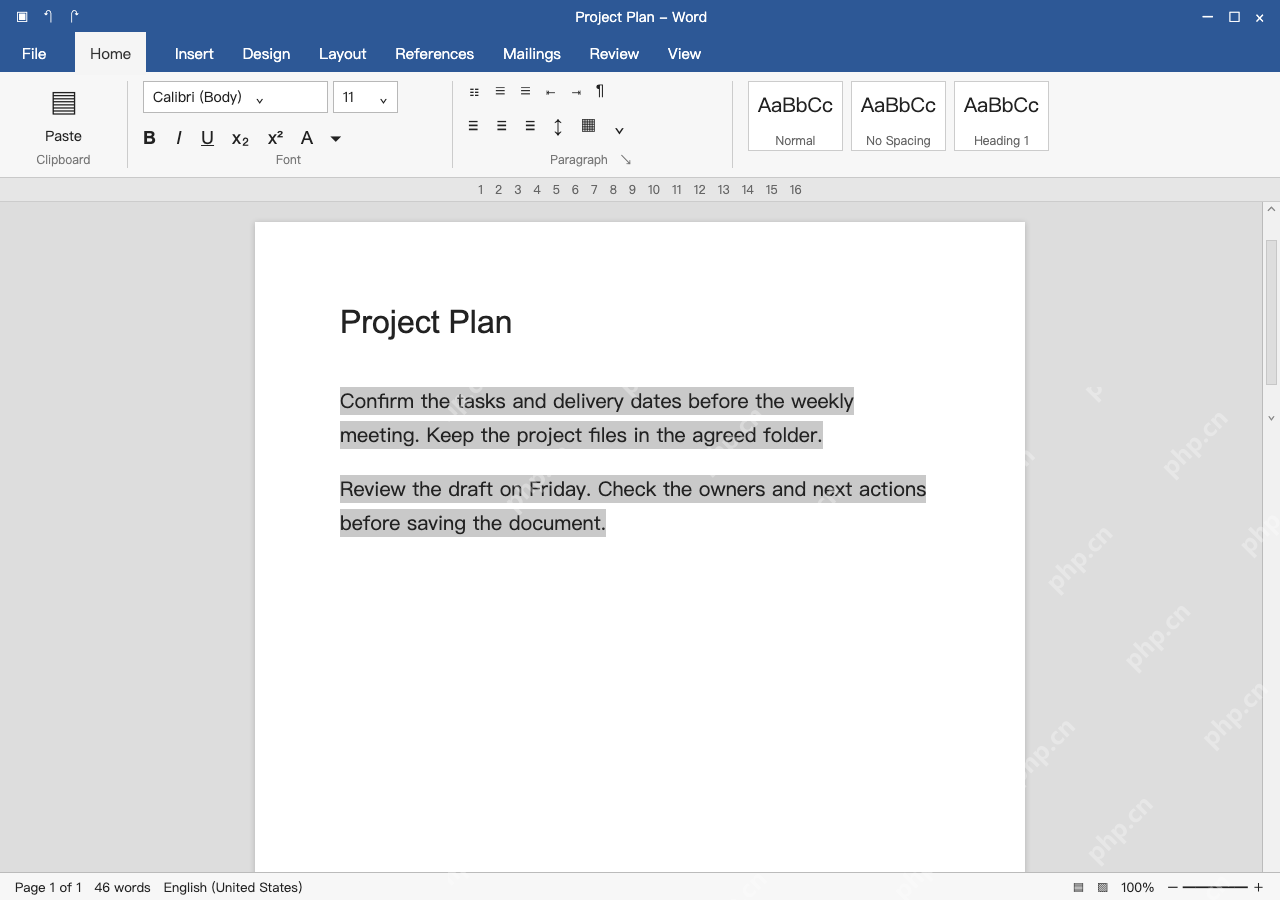Click the shading grid icon
Viewport: 1280px width, 900px height.
(x=588, y=126)
